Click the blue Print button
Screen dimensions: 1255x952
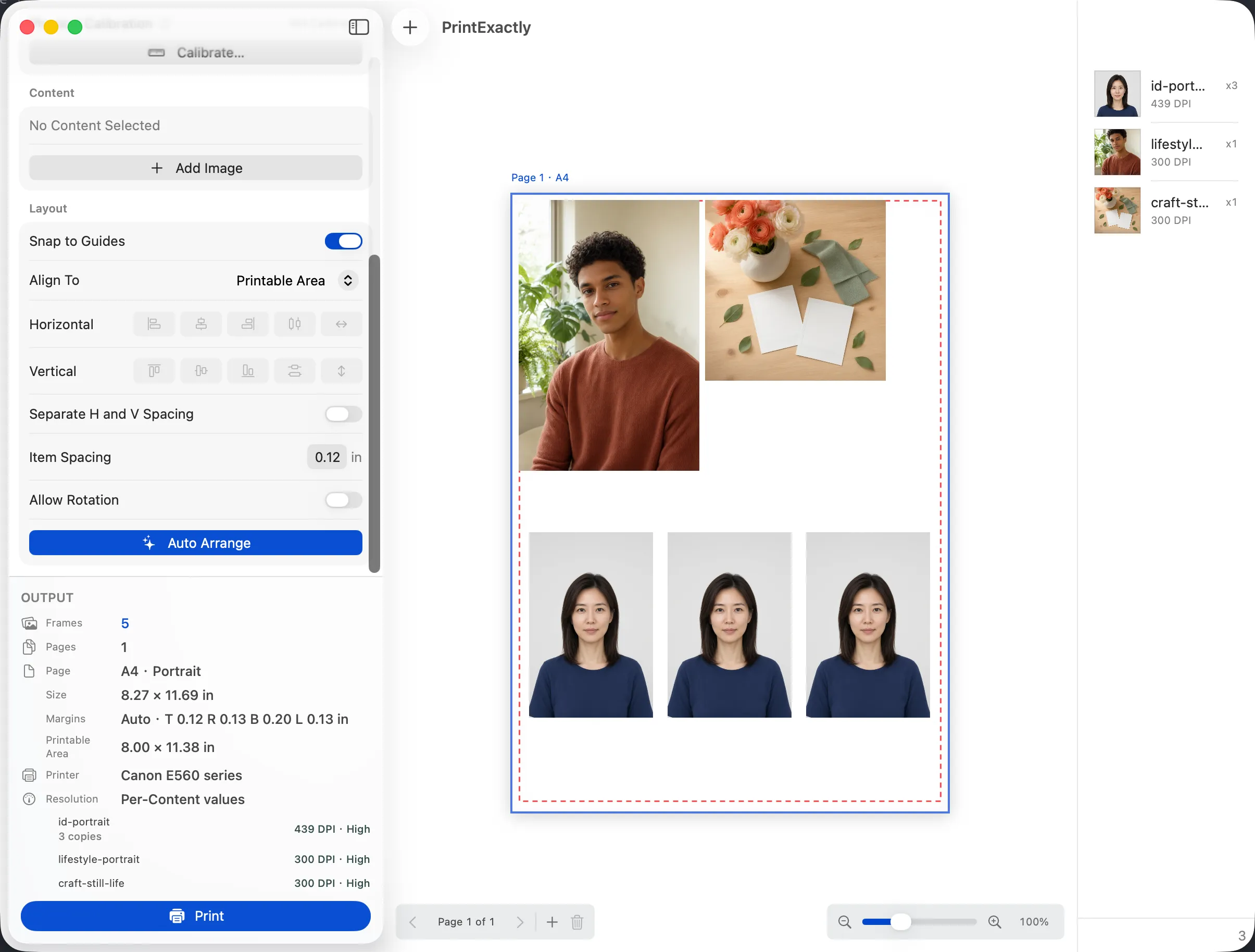pyautogui.click(x=196, y=916)
